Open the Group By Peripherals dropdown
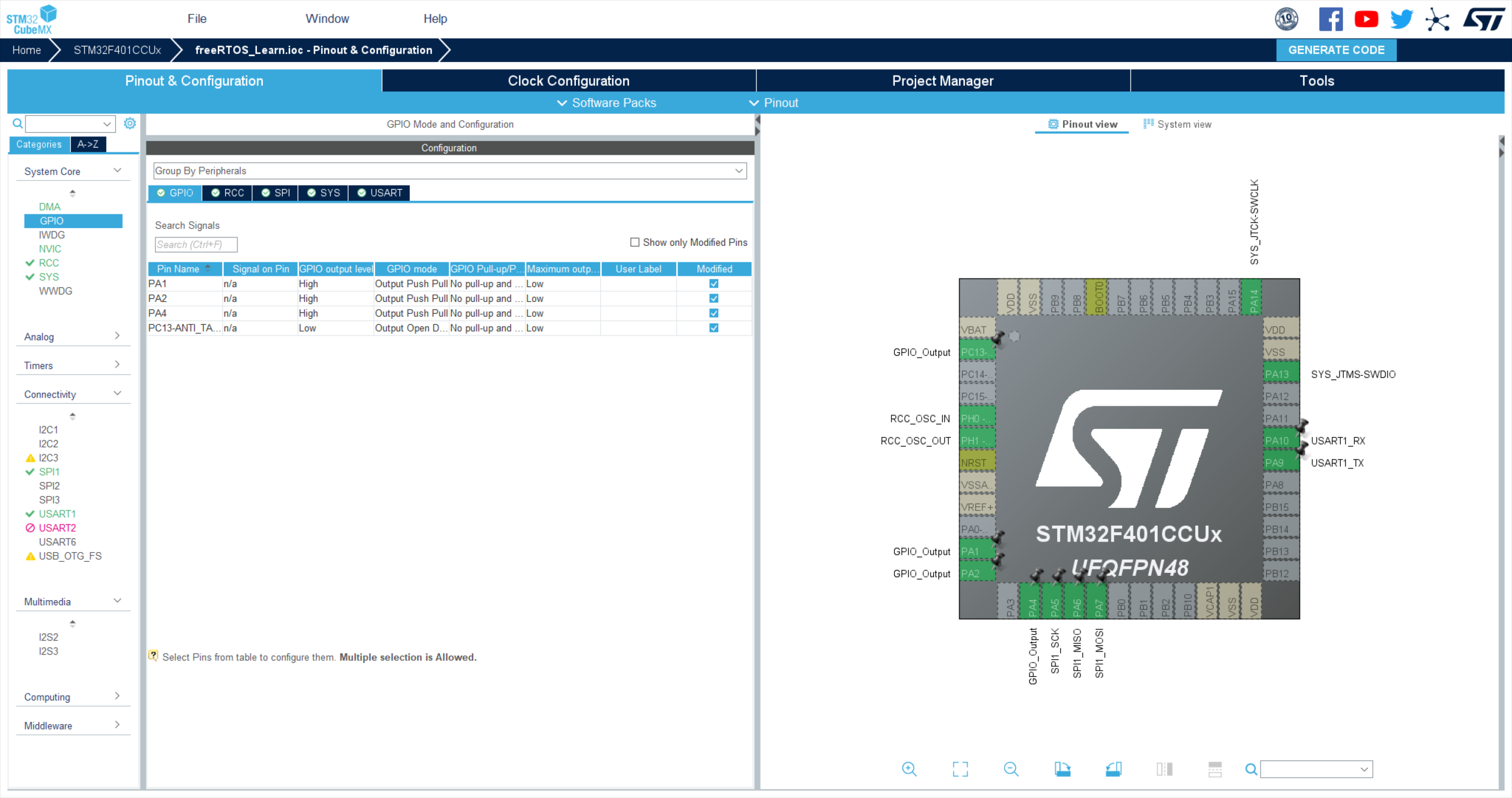Screen dimensions: 1512x798 [450, 171]
